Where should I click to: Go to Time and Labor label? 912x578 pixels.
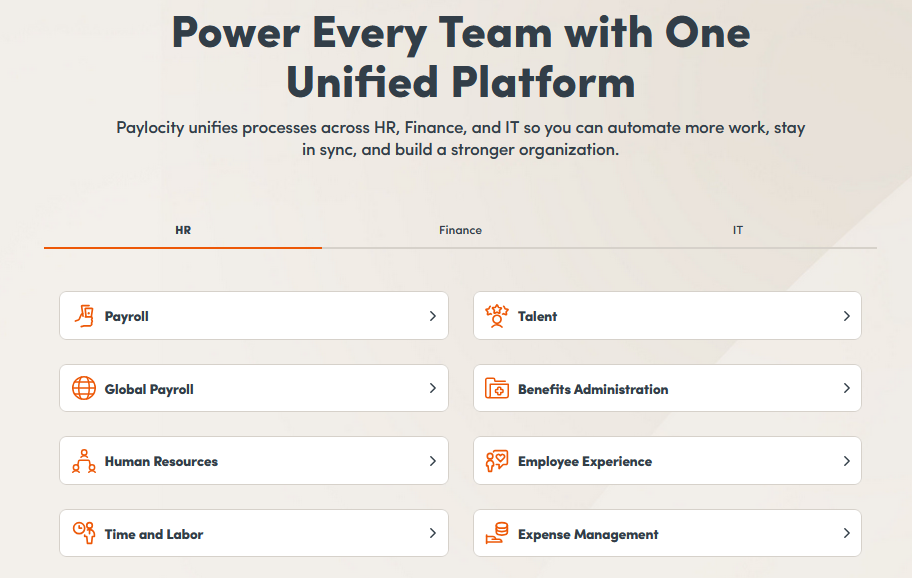[154, 534]
